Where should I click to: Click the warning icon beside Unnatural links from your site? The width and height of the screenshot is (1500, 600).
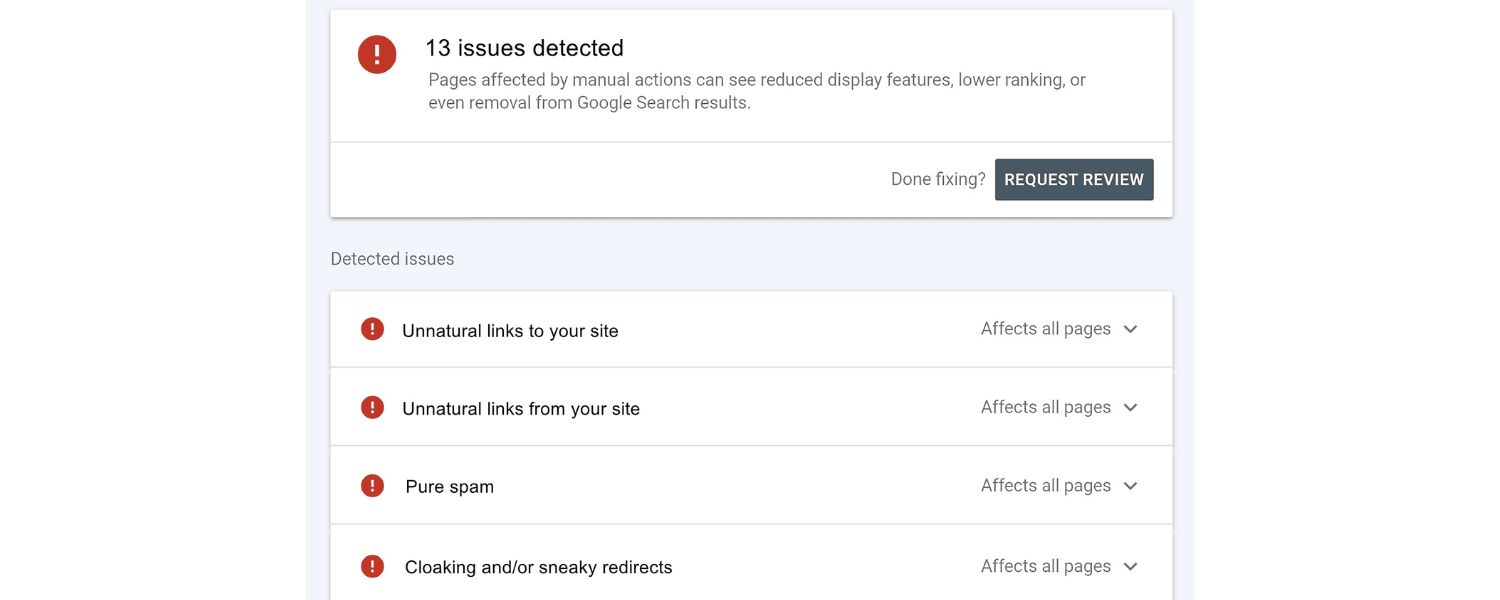[x=372, y=406]
